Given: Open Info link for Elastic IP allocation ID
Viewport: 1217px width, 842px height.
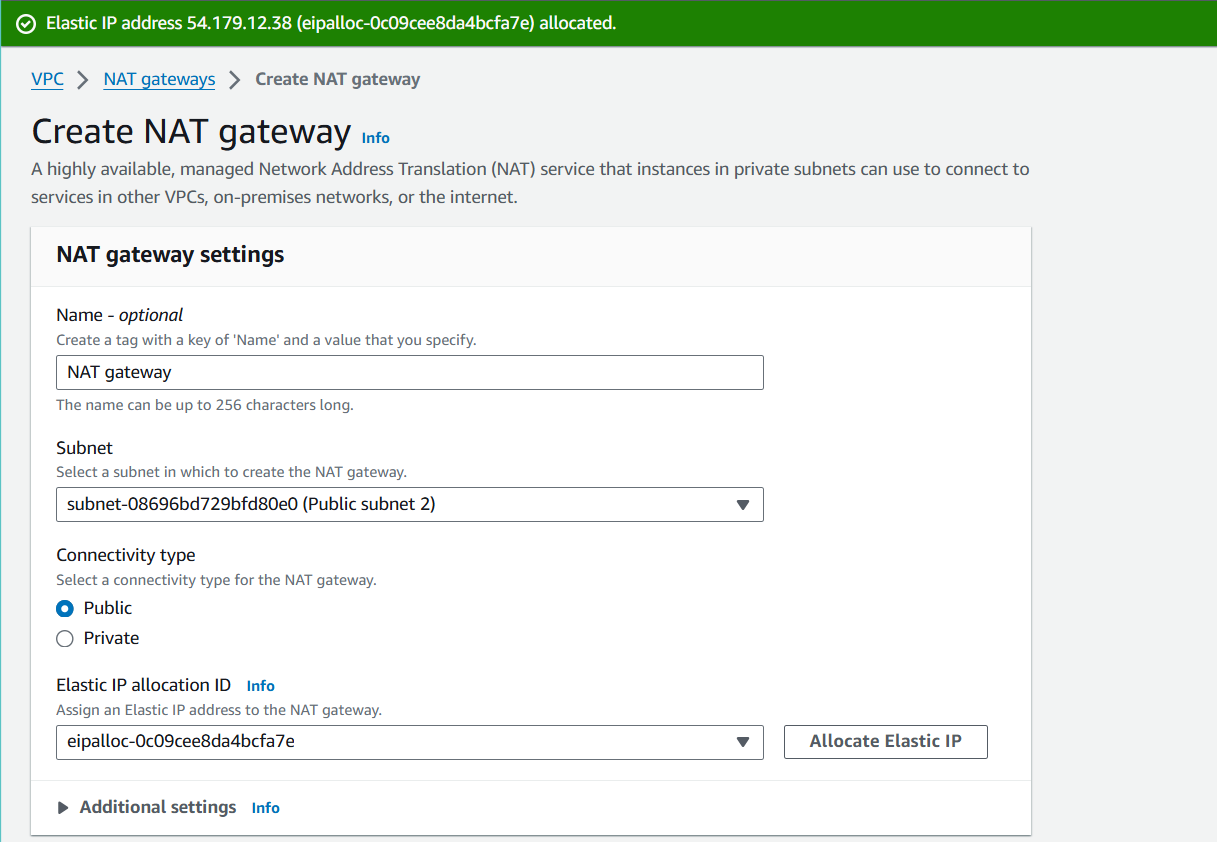Looking at the screenshot, I should pyautogui.click(x=260, y=686).
